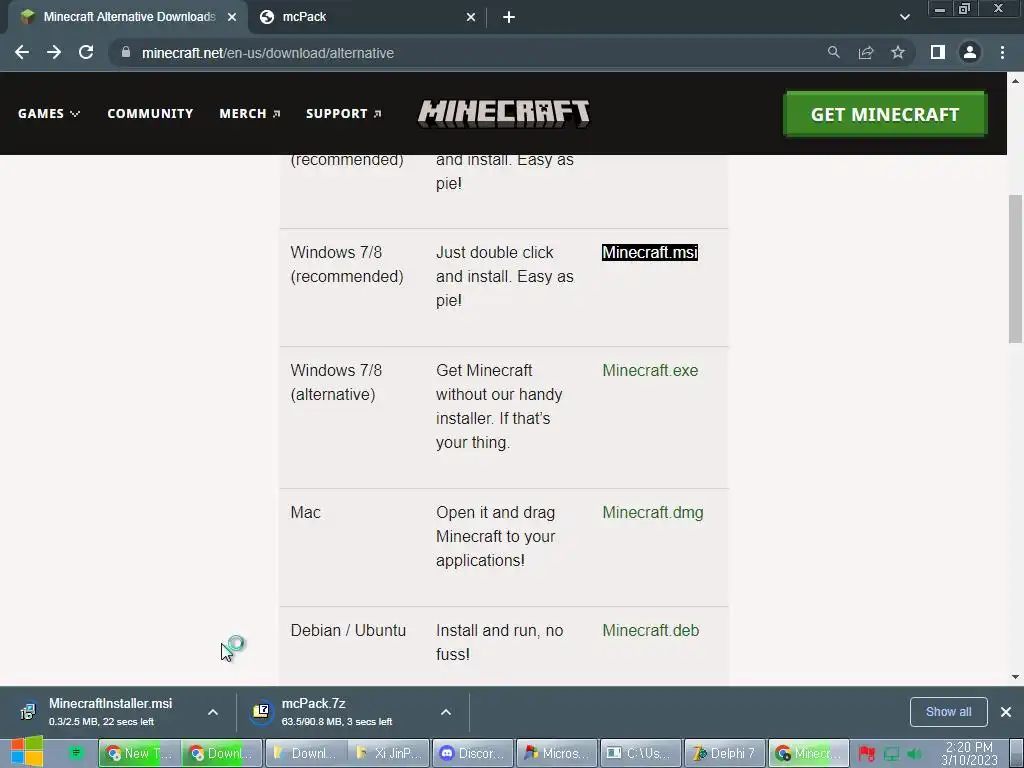Viewport: 1024px width, 768px height.
Task: Open the MERCH external link
Action: pos(249,114)
